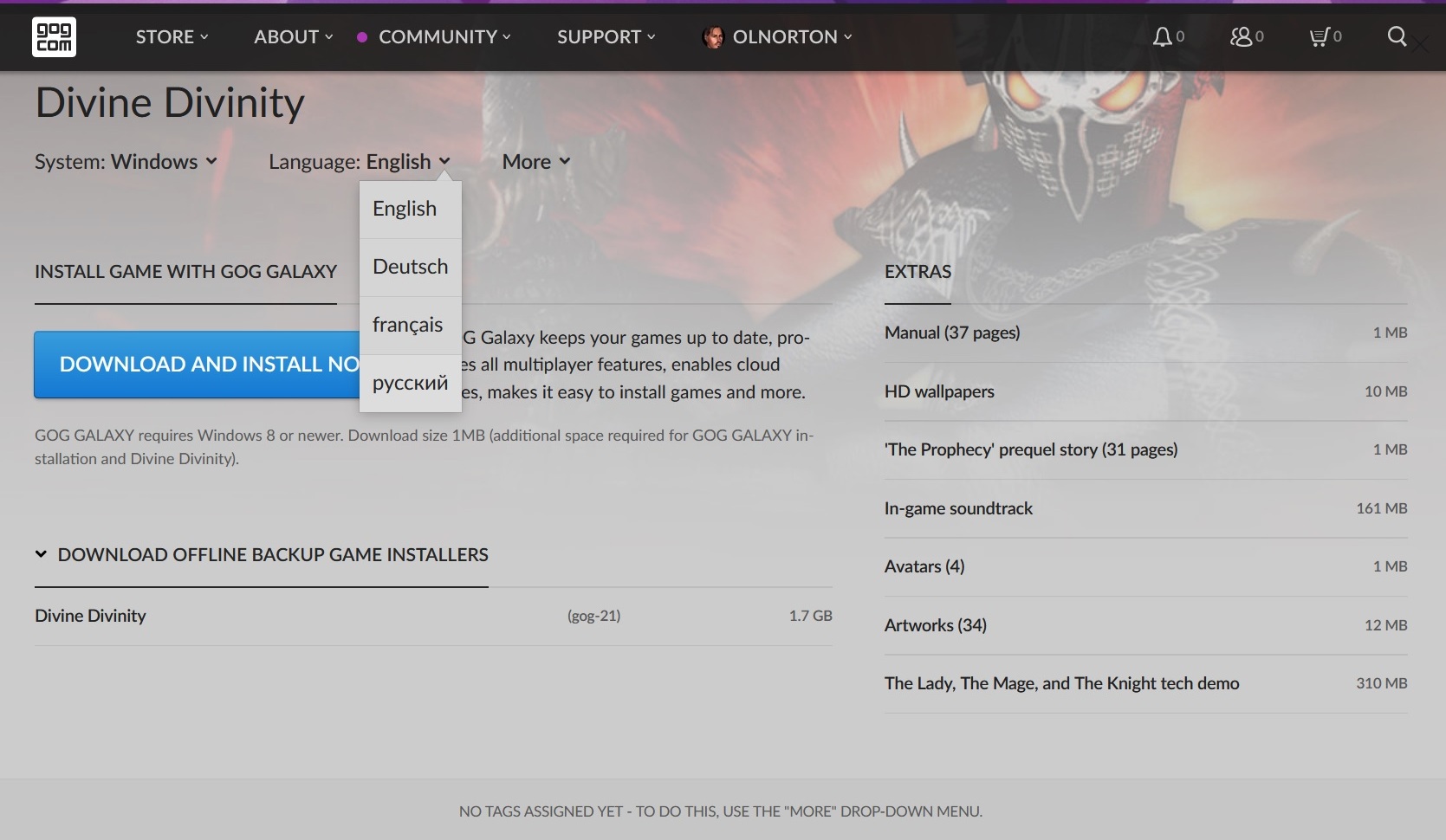Click the (gog-21) version label
1446x840 pixels.
point(593,616)
